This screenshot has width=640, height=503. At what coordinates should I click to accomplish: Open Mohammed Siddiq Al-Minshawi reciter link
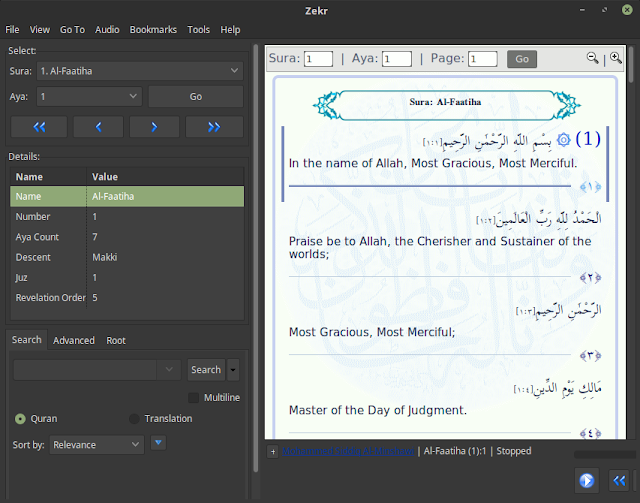coord(348,451)
